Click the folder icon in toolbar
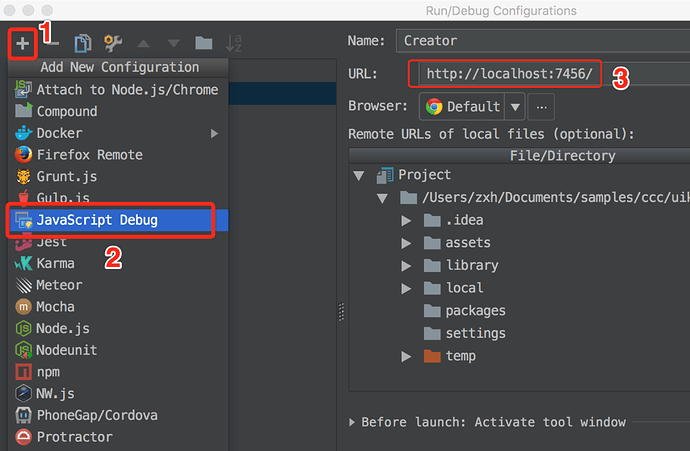This screenshot has height=451, width=690. [204, 43]
